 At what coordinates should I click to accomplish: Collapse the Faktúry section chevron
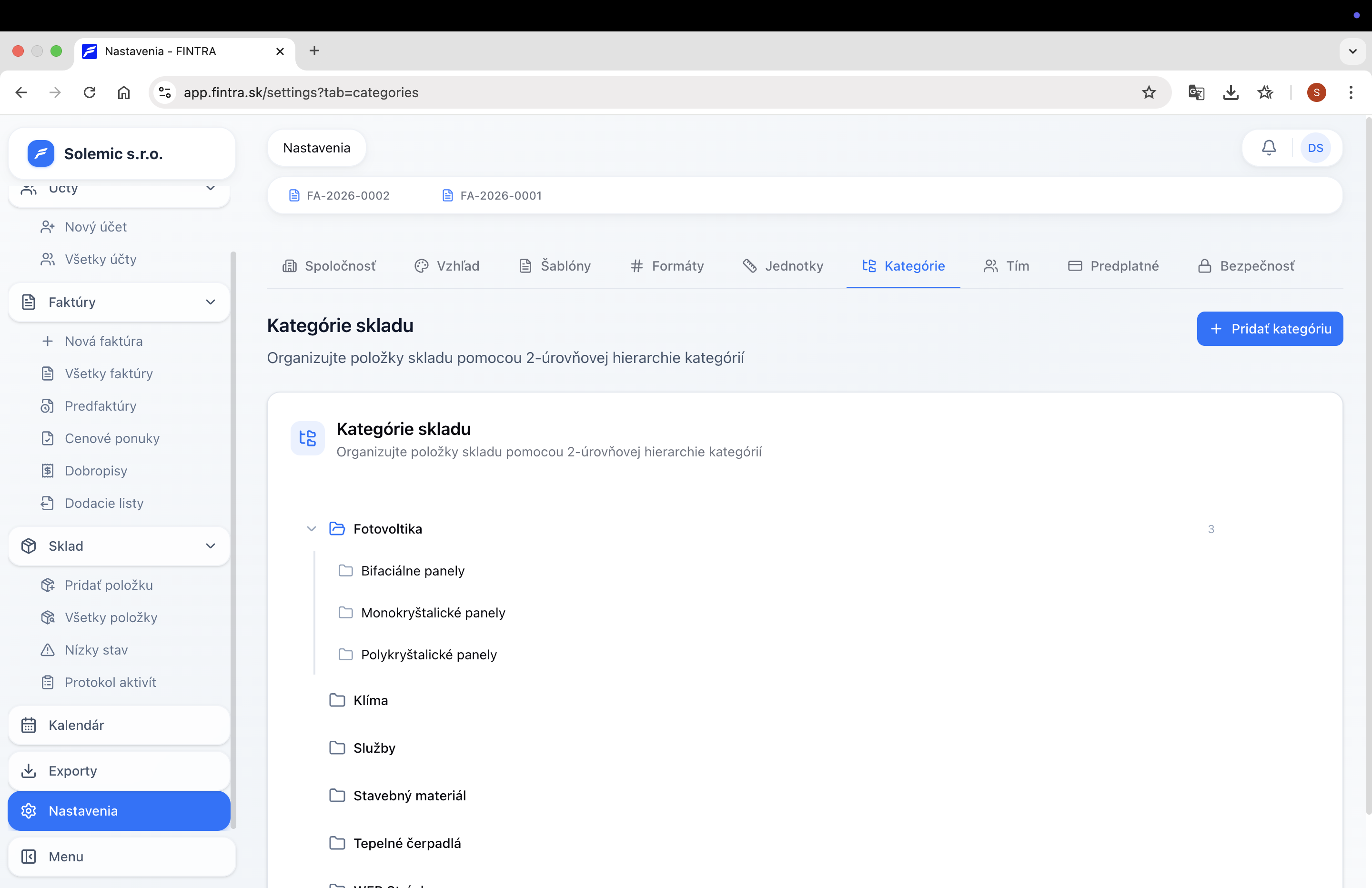pos(211,302)
